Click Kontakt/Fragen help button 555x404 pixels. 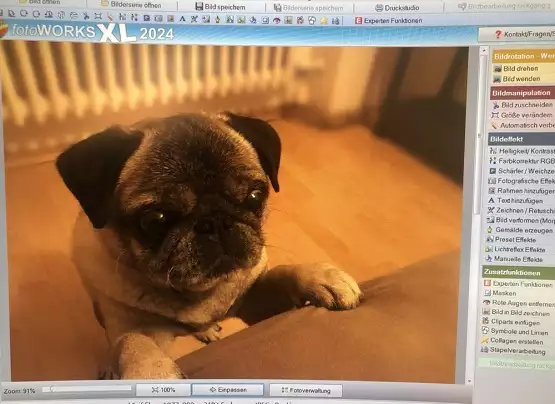click(519, 34)
